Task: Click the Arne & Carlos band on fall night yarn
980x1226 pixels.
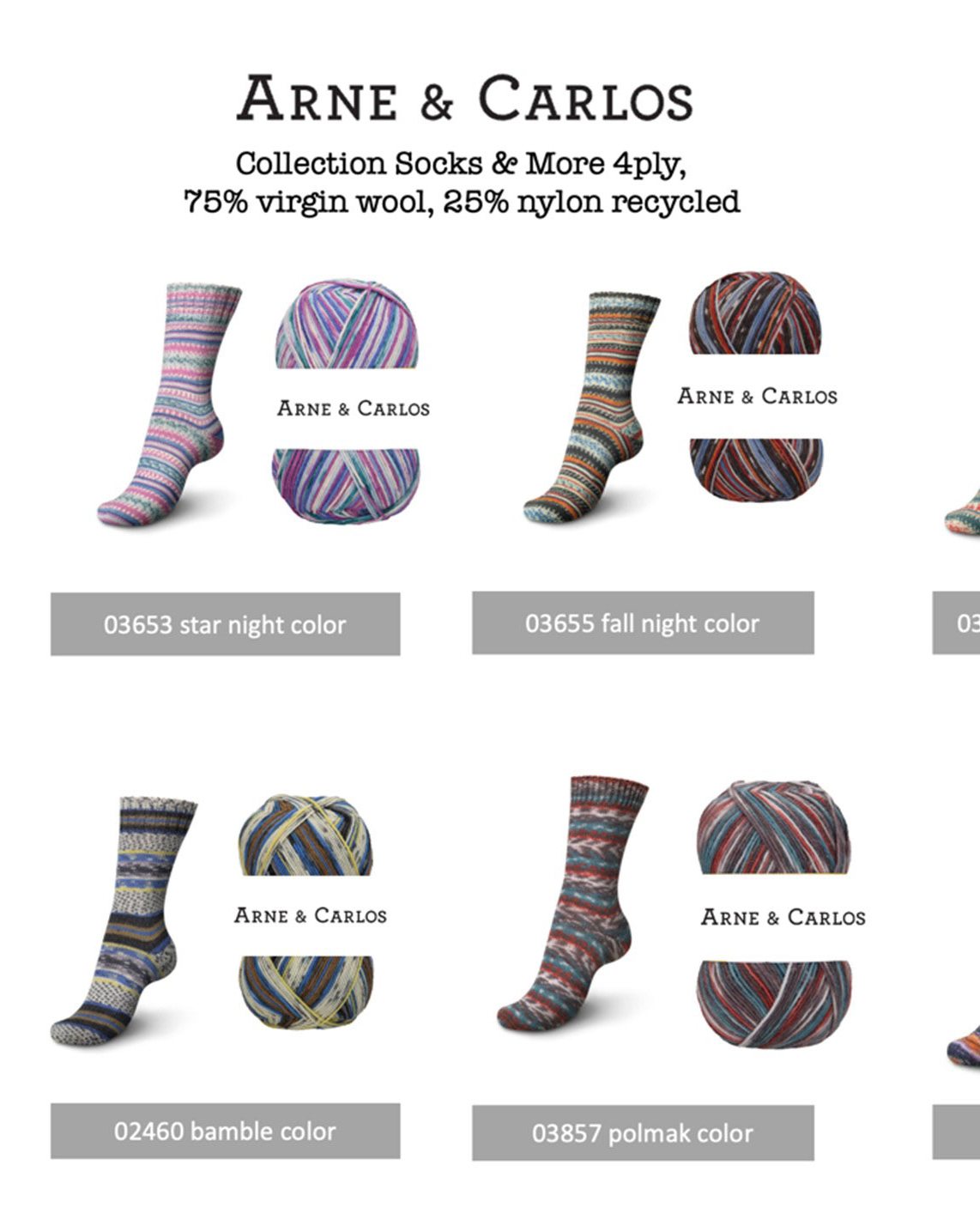Action: click(757, 396)
